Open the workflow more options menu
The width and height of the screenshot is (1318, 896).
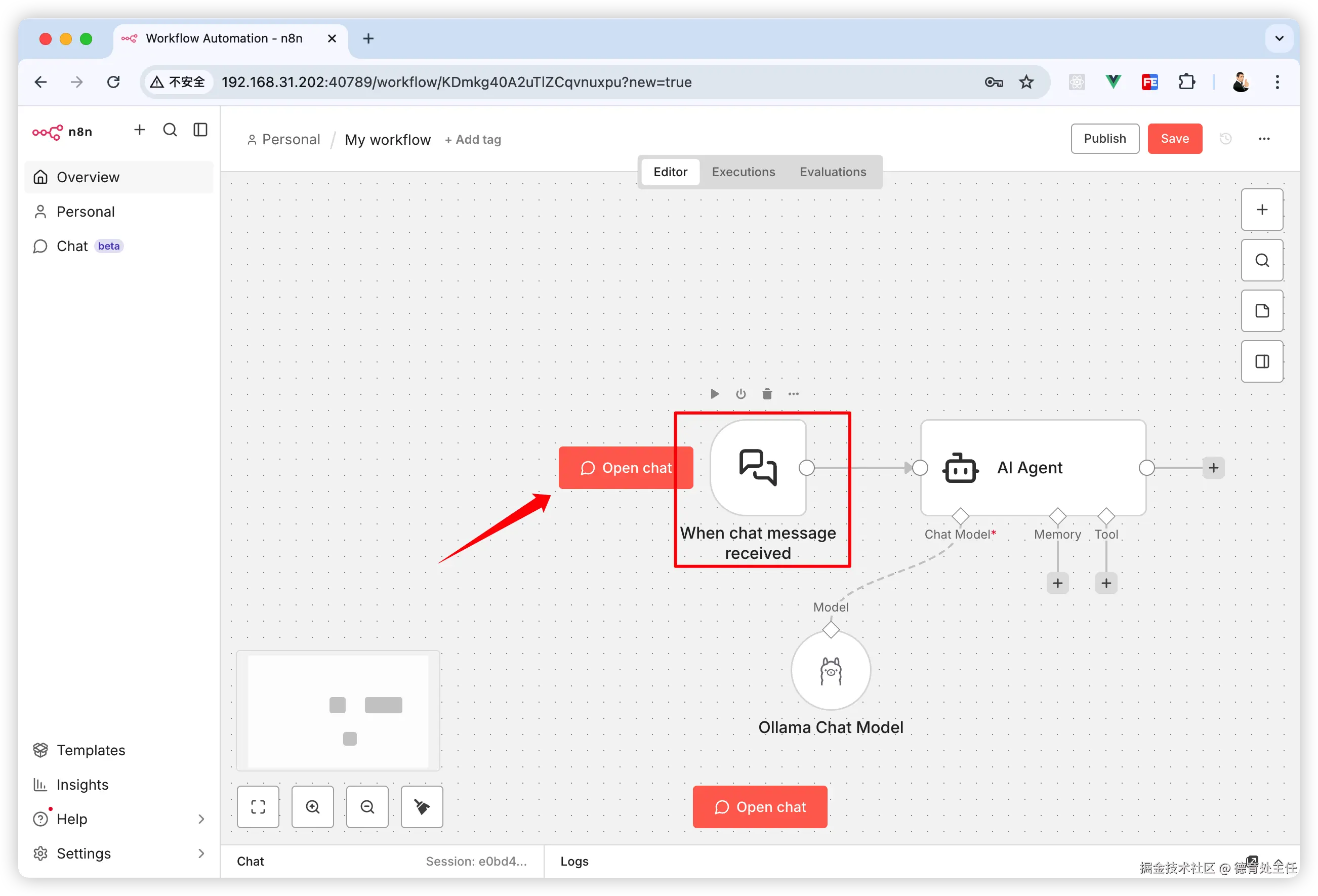(x=1264, y=139)
